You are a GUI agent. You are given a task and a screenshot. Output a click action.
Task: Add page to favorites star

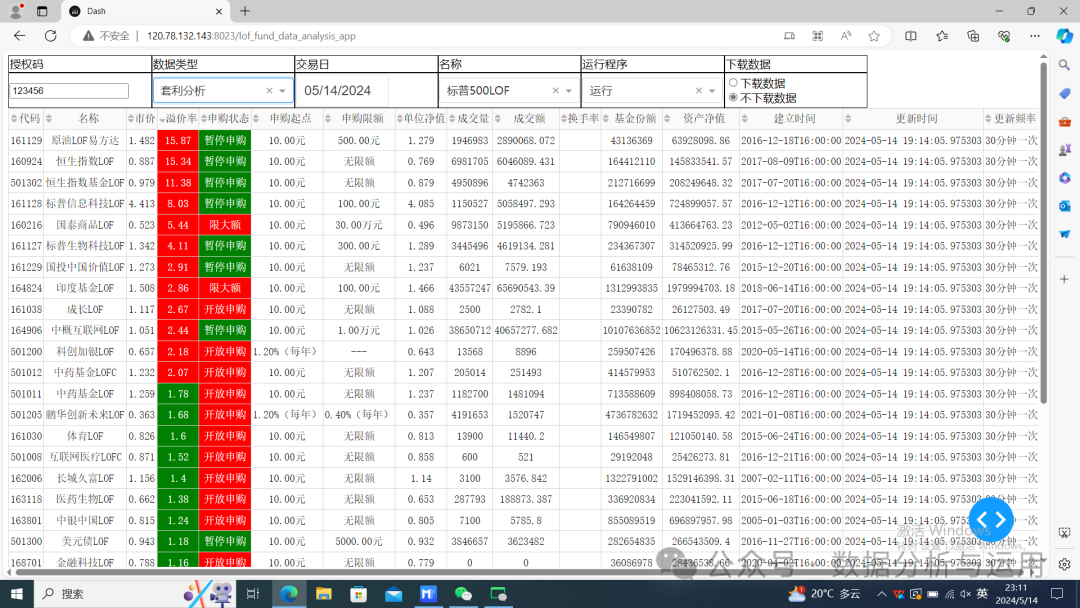point(873,36)
